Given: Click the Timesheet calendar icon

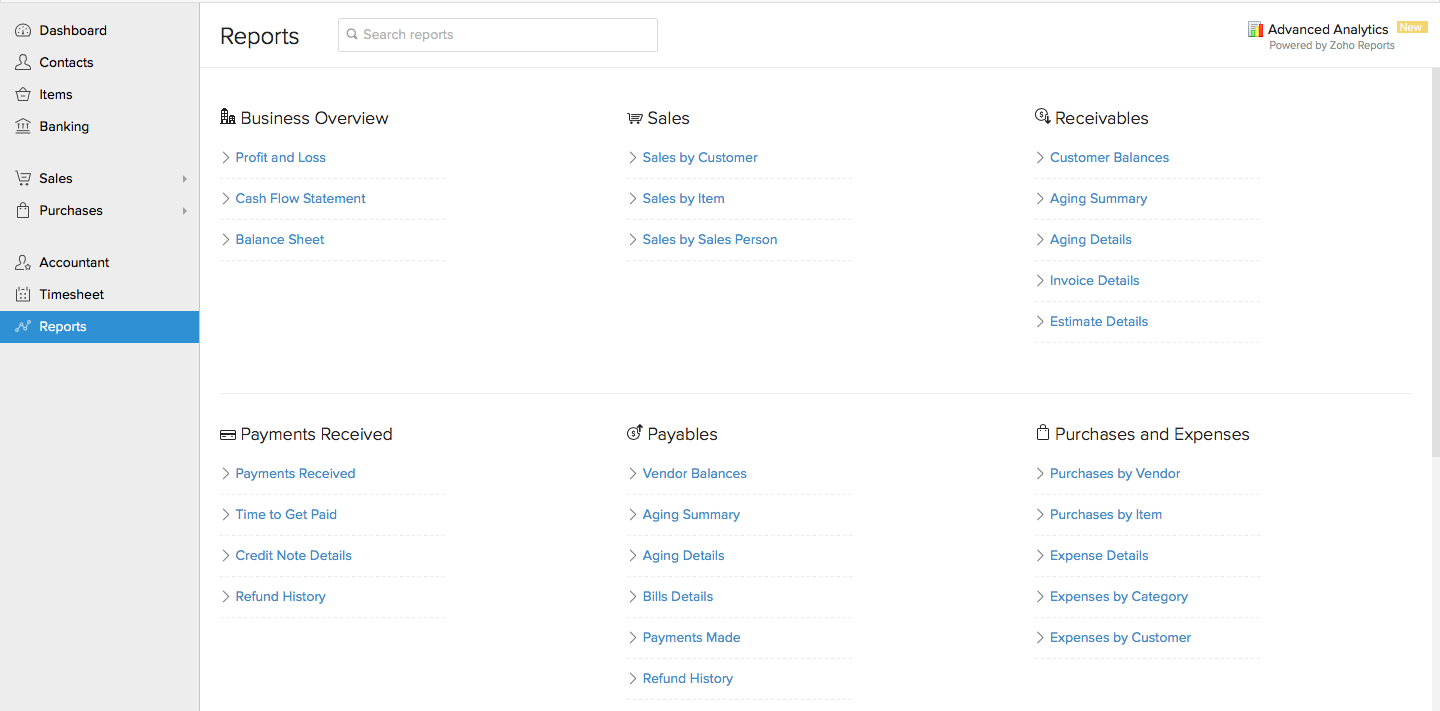Looking at the screenshot, I should tap(23, 295).
